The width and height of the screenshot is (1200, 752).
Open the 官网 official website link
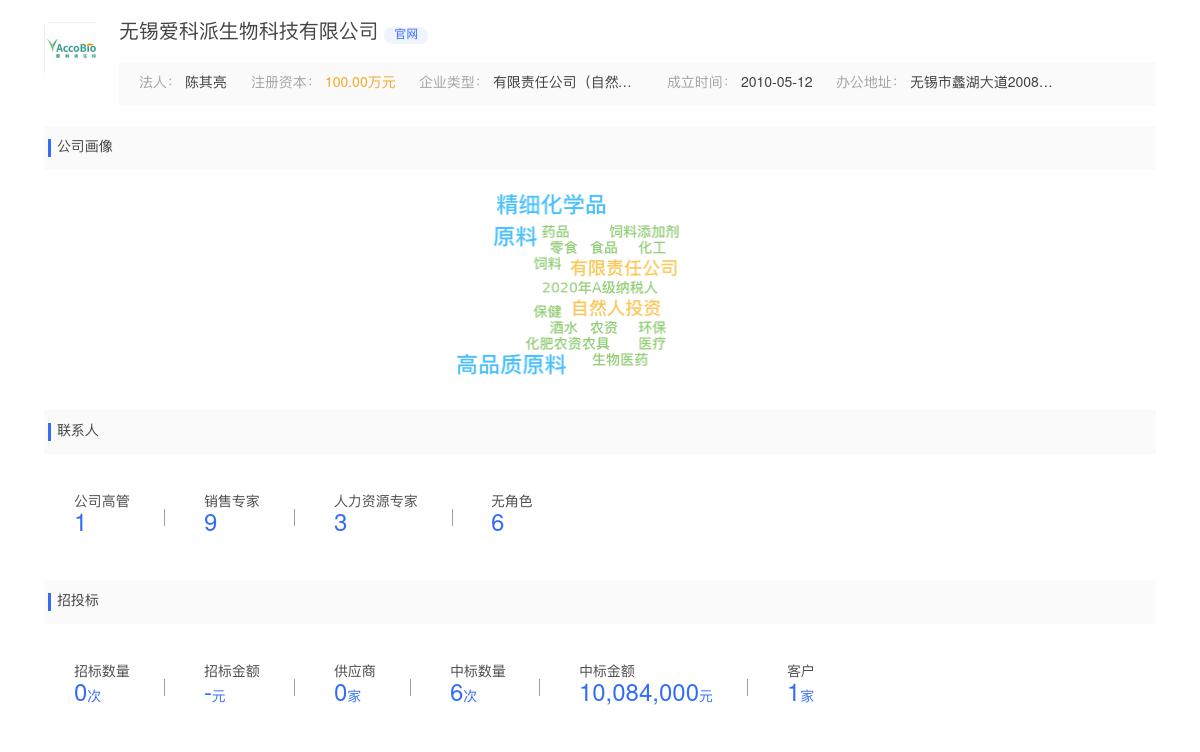click(x=406, y=34)
